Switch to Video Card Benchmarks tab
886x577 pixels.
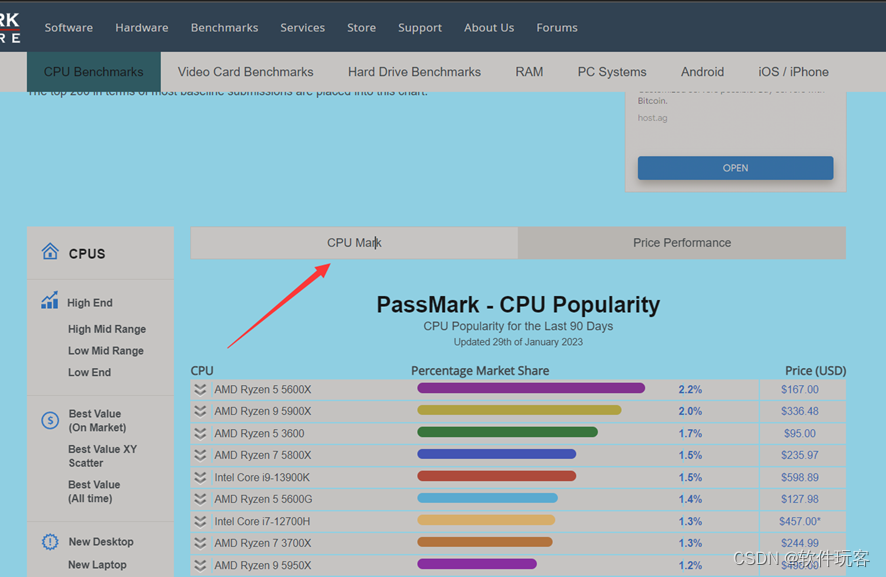245,72
